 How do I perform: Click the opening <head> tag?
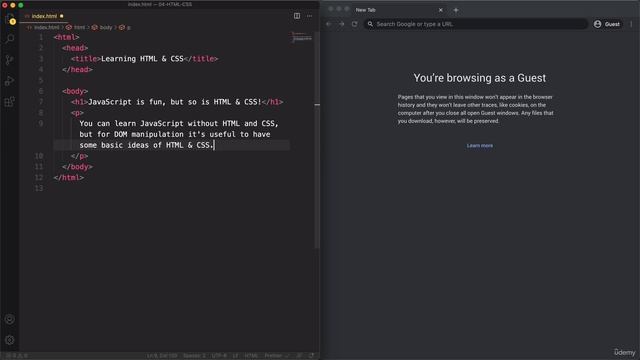(x=75, y=48)
